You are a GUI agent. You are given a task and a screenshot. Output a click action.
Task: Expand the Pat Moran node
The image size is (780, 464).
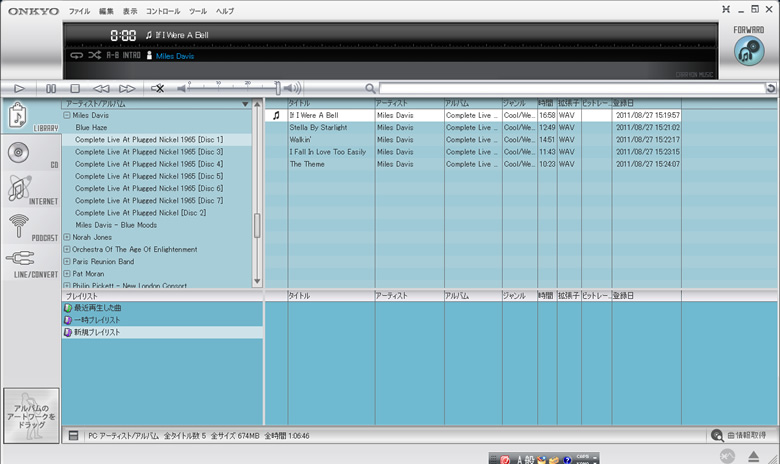pyautogui.click(x=67, y=274)
